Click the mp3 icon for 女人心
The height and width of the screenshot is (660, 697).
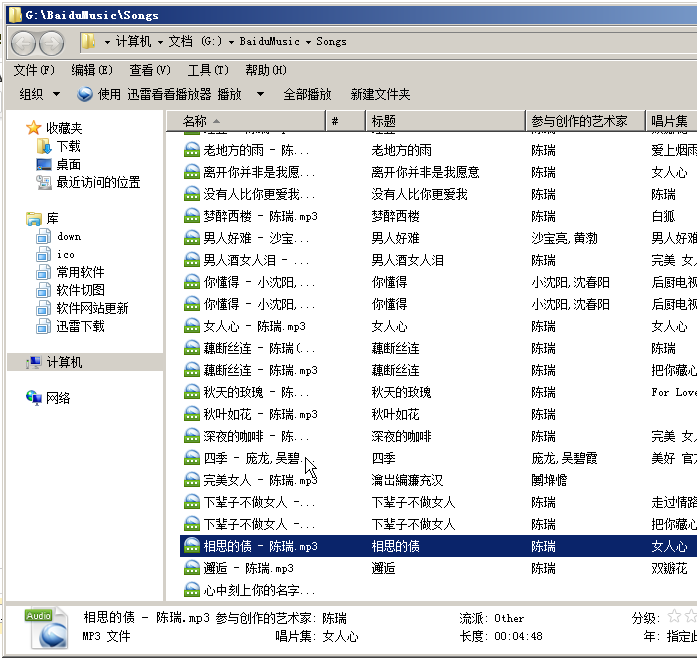(192, 326)
